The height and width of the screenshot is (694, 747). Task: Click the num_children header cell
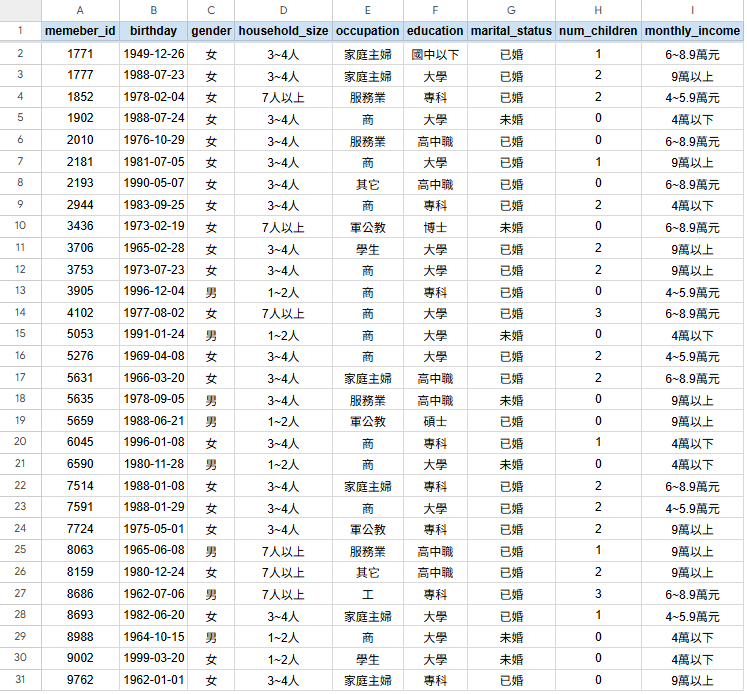click(598, 31)
